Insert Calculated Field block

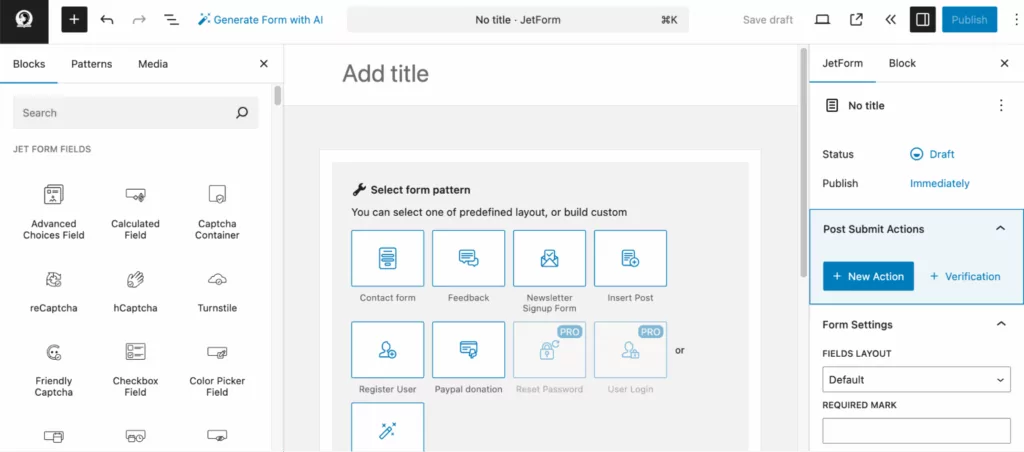point(135,212)
